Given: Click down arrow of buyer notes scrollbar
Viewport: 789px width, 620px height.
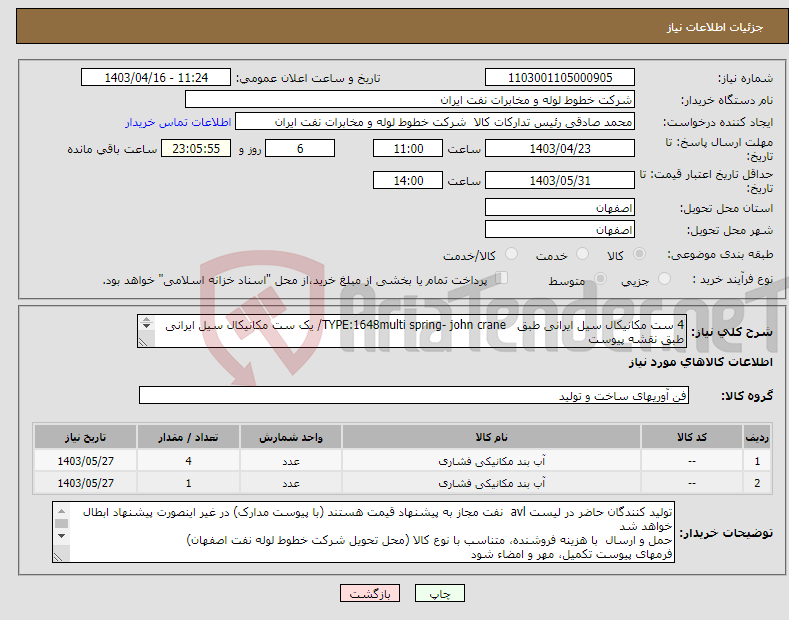Looking at the screenshot, I should pos(61,536).
